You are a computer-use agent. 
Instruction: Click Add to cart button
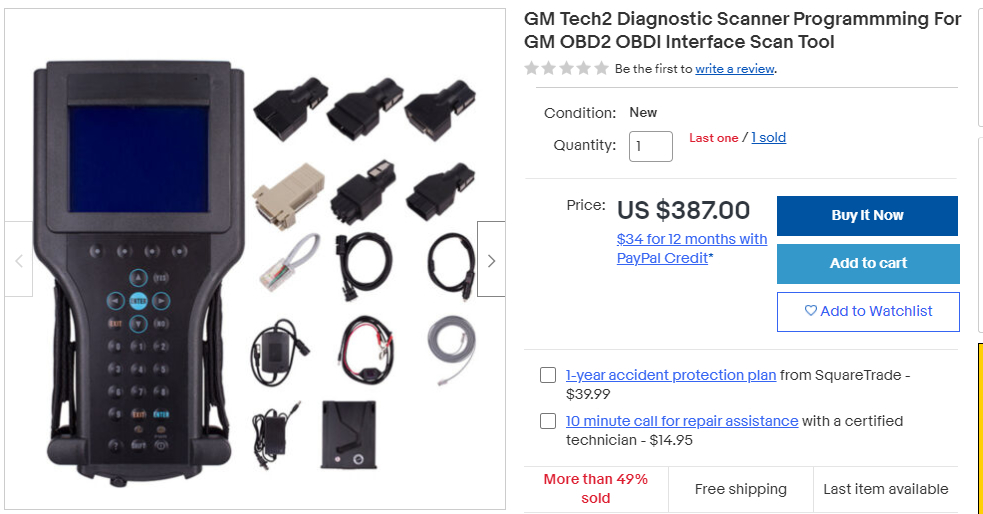[868, 263]
